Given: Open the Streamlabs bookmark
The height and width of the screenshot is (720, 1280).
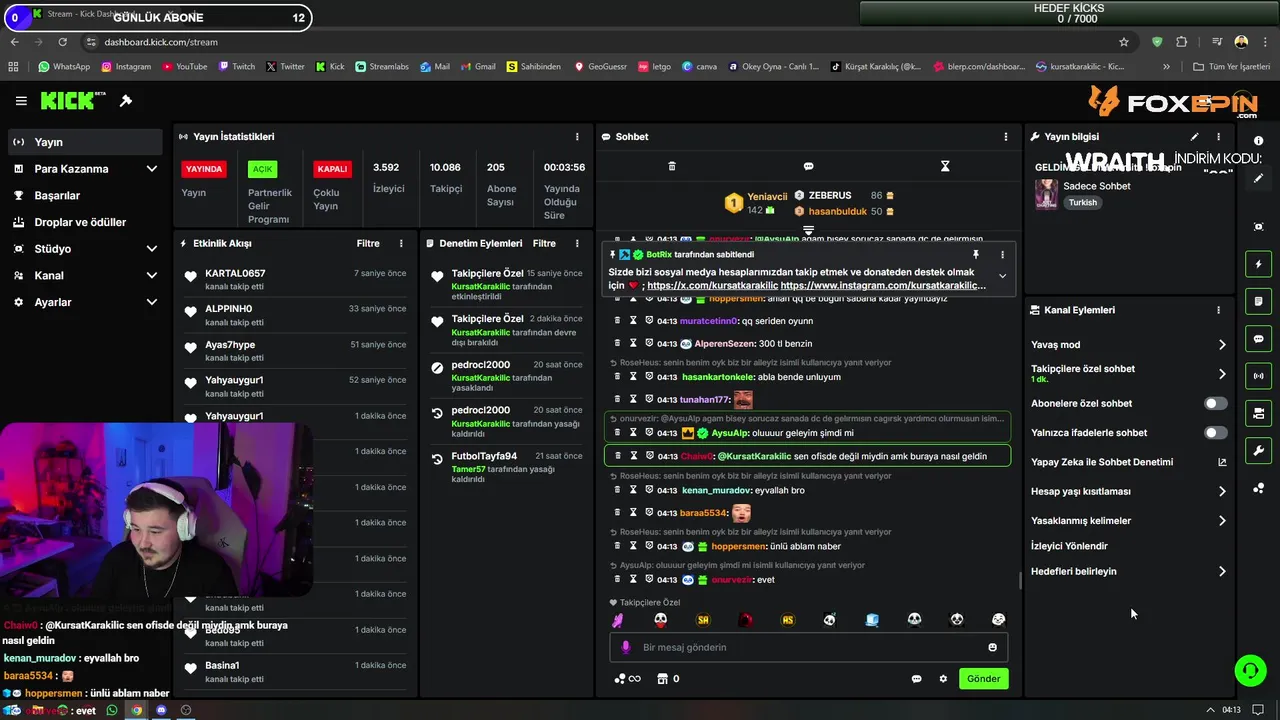Looking at the screenshot, I should click(x=381, y=67).
